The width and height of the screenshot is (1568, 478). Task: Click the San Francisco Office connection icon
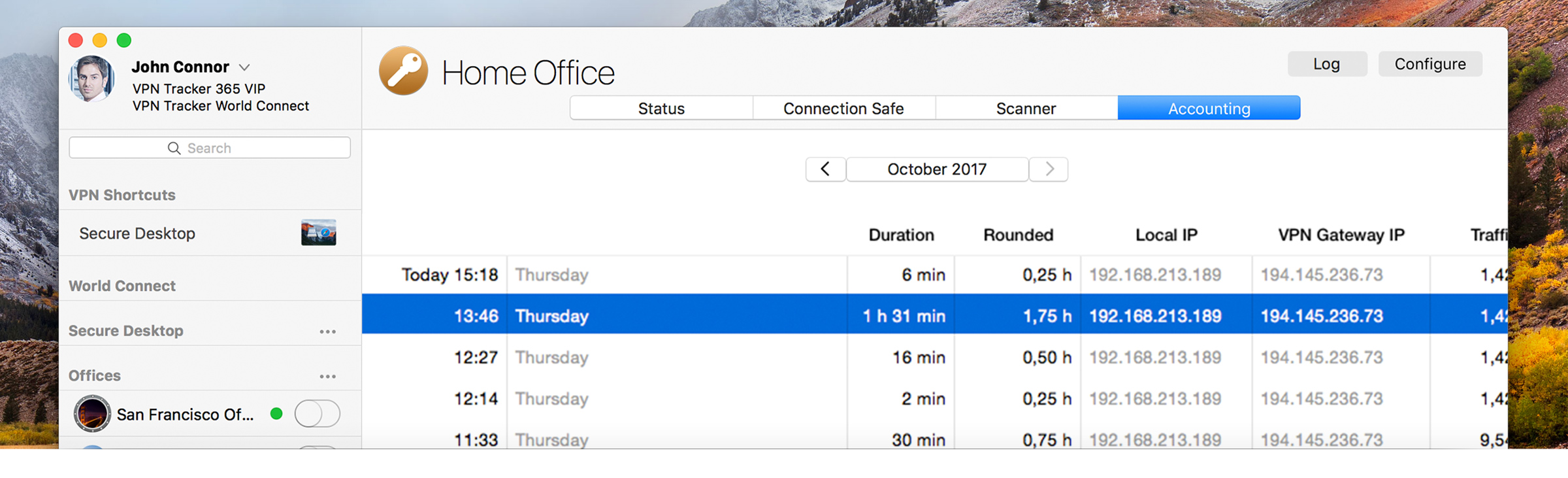point(92,414)
